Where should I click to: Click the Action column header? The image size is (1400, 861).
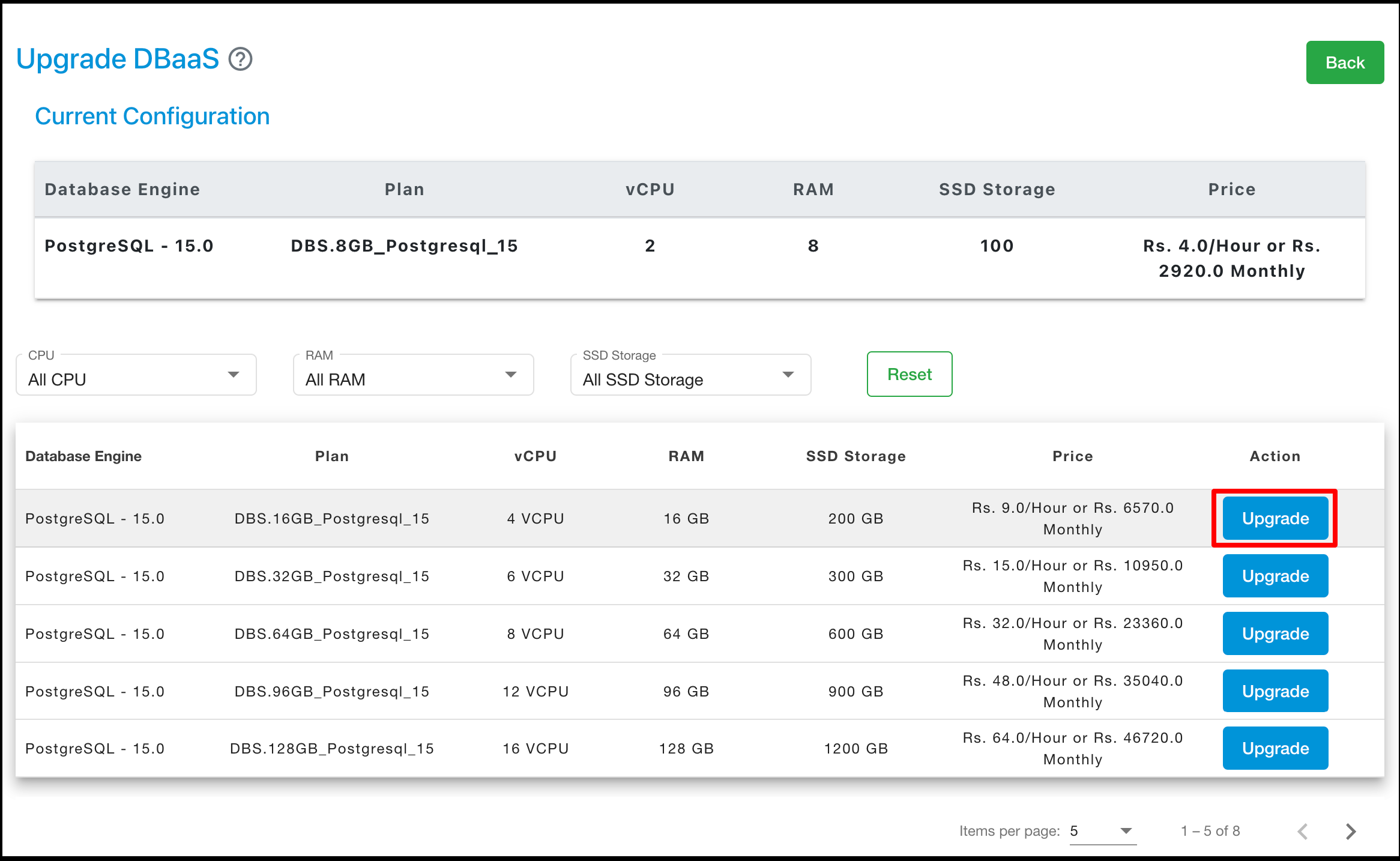1275,456
